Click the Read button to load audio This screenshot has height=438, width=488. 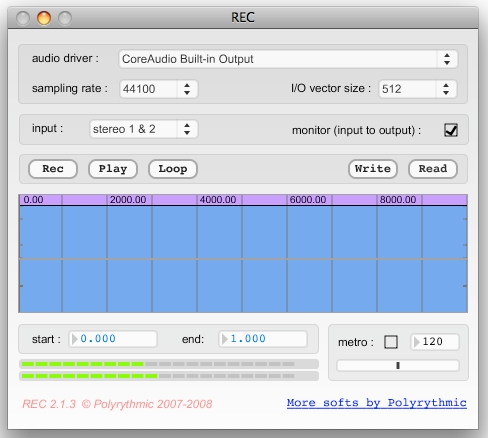point(433,169)
